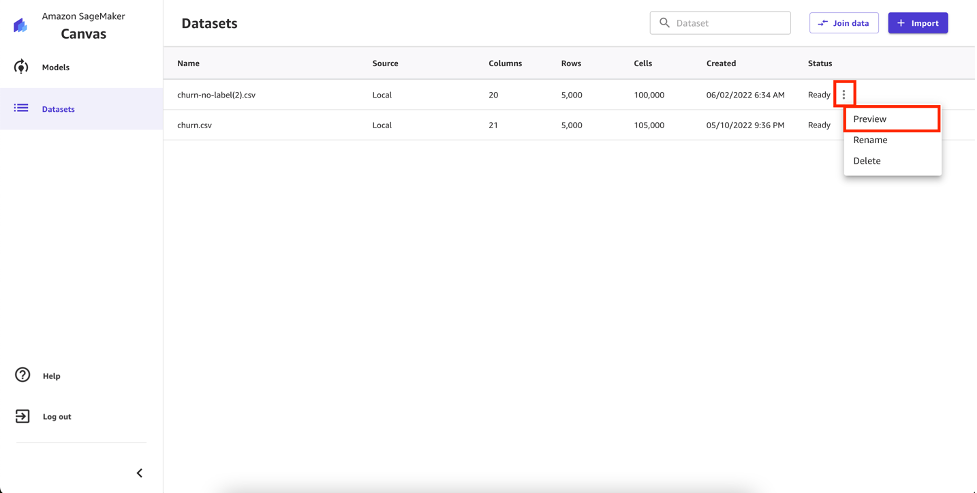Focus the Dataset search field
Image resolution: width=977 pixels, height=493 pixels.
tap(720, 23)
